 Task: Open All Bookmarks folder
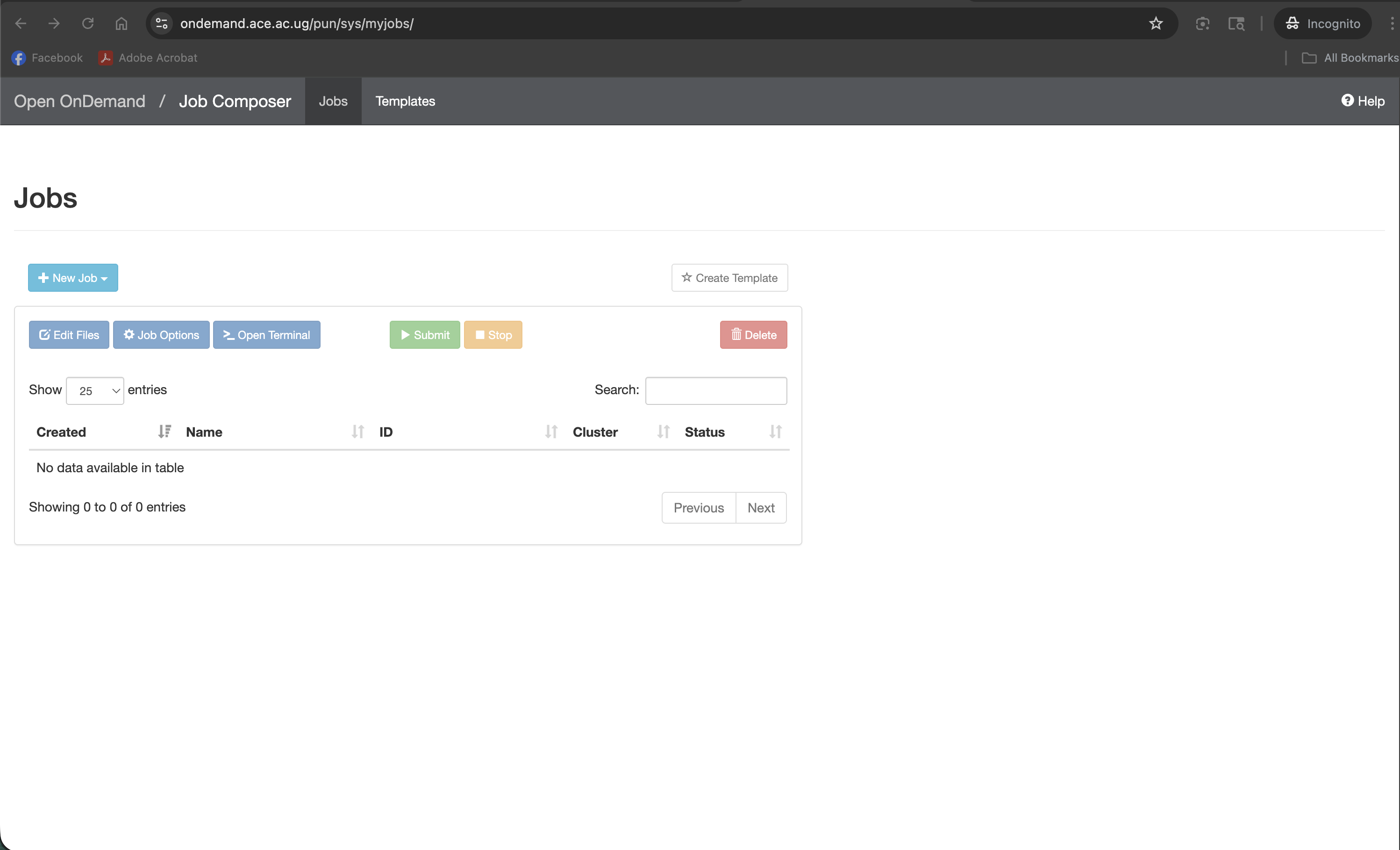tap(1350, 58)
